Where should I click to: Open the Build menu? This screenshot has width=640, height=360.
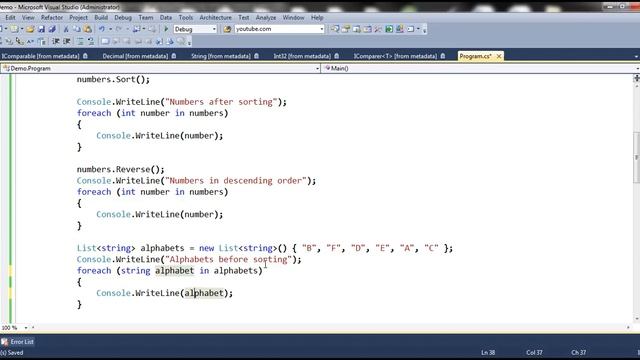point(101,18)
